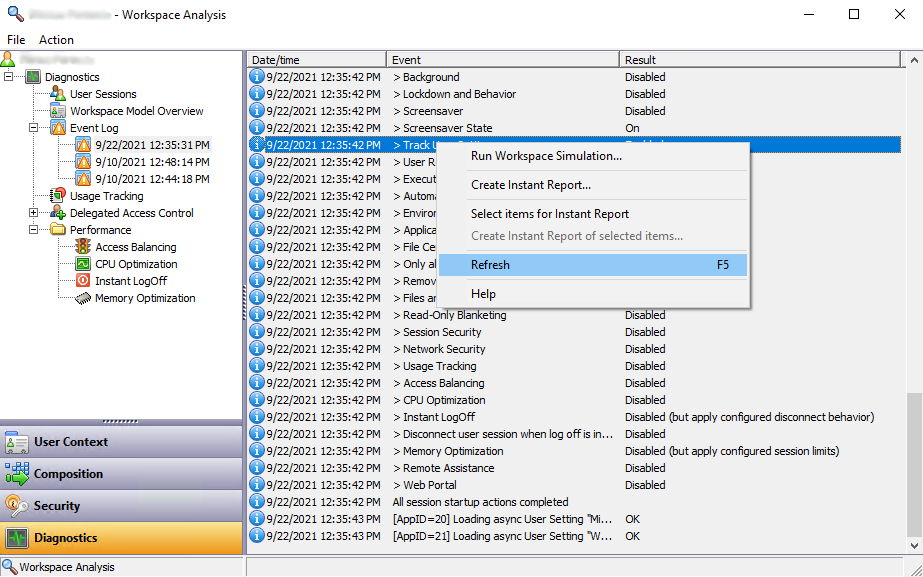Click the CPU Optimization icon
The width and height of the screenshot is (923, 577).
coord(83,264)
